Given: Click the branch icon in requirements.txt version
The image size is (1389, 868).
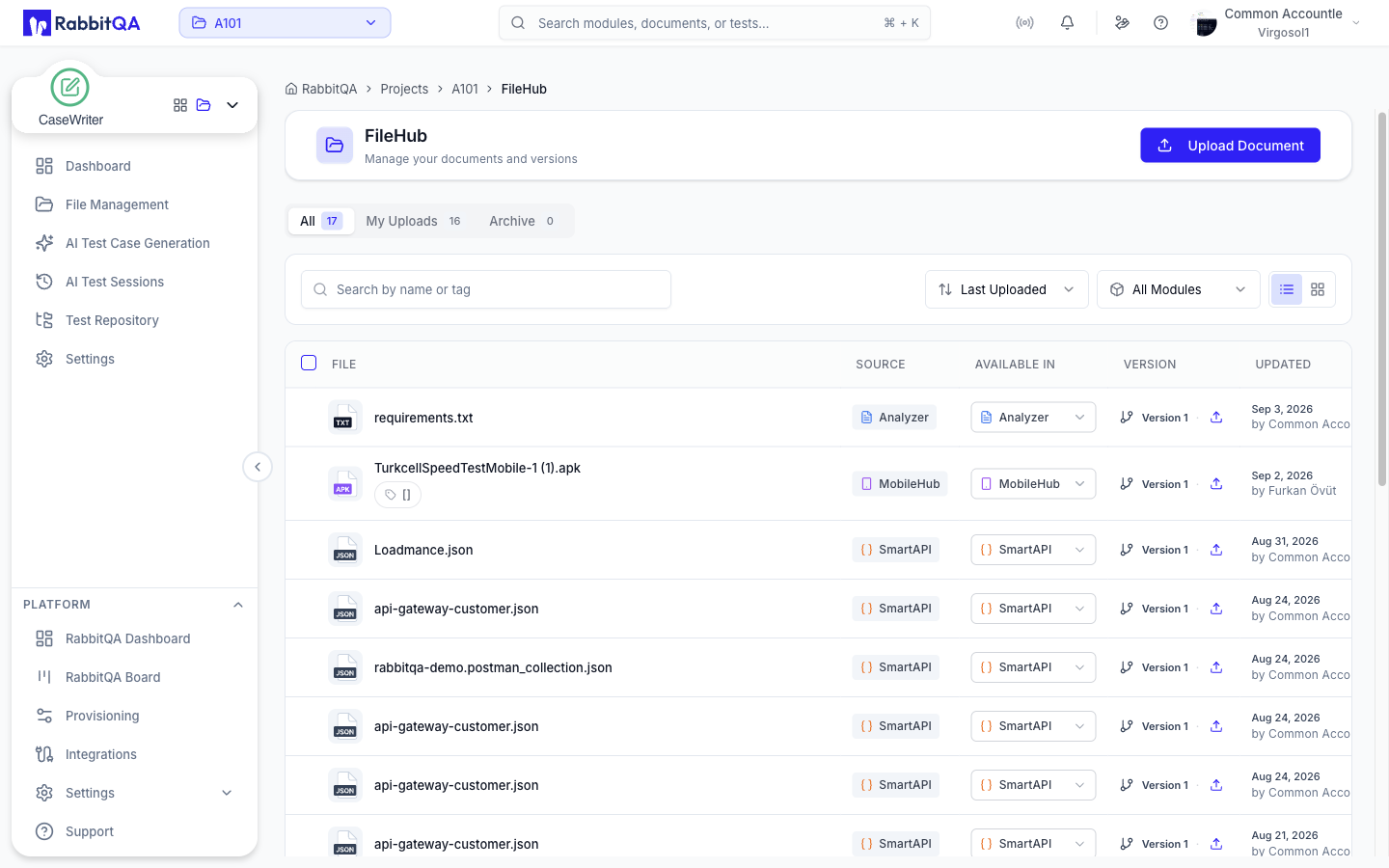Looking at the screenshot, I should click(x=1127, y=418).
